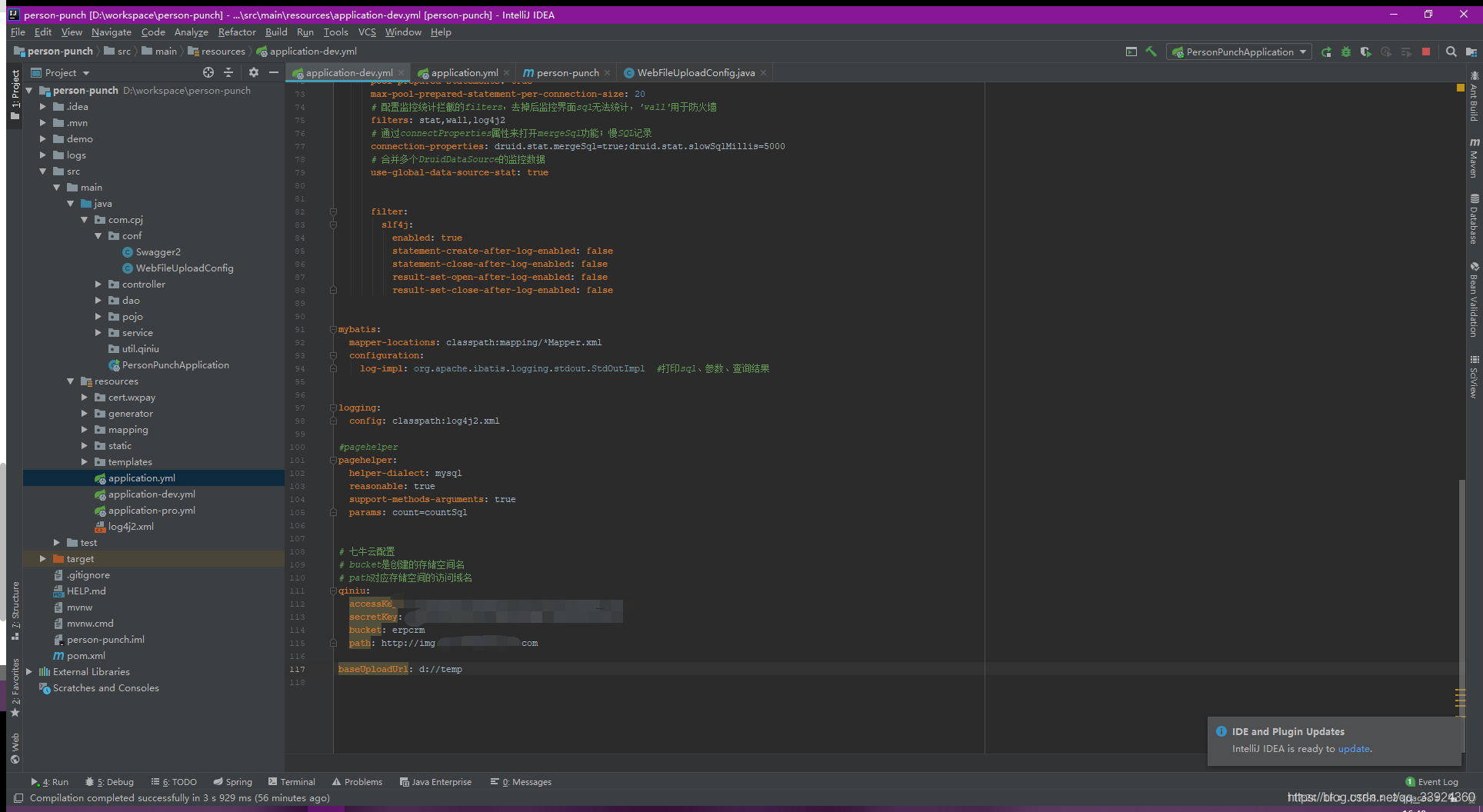Image resolution: width=1483 pixels, height=812 pixels.
Task: Toggle the 6: TODO tool window
Action: [174, 782]
